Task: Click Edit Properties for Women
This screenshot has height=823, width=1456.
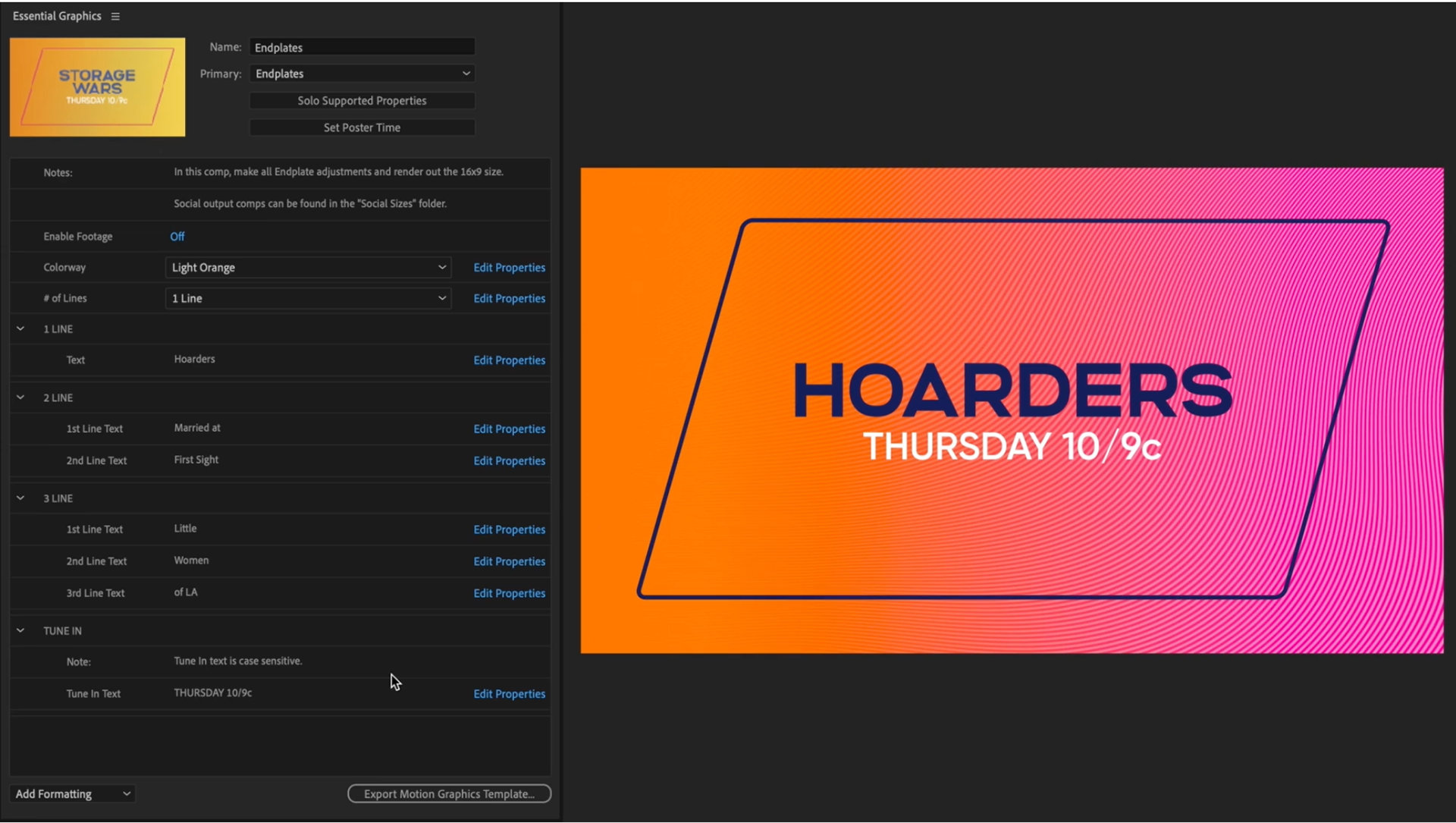Action: 509,562
